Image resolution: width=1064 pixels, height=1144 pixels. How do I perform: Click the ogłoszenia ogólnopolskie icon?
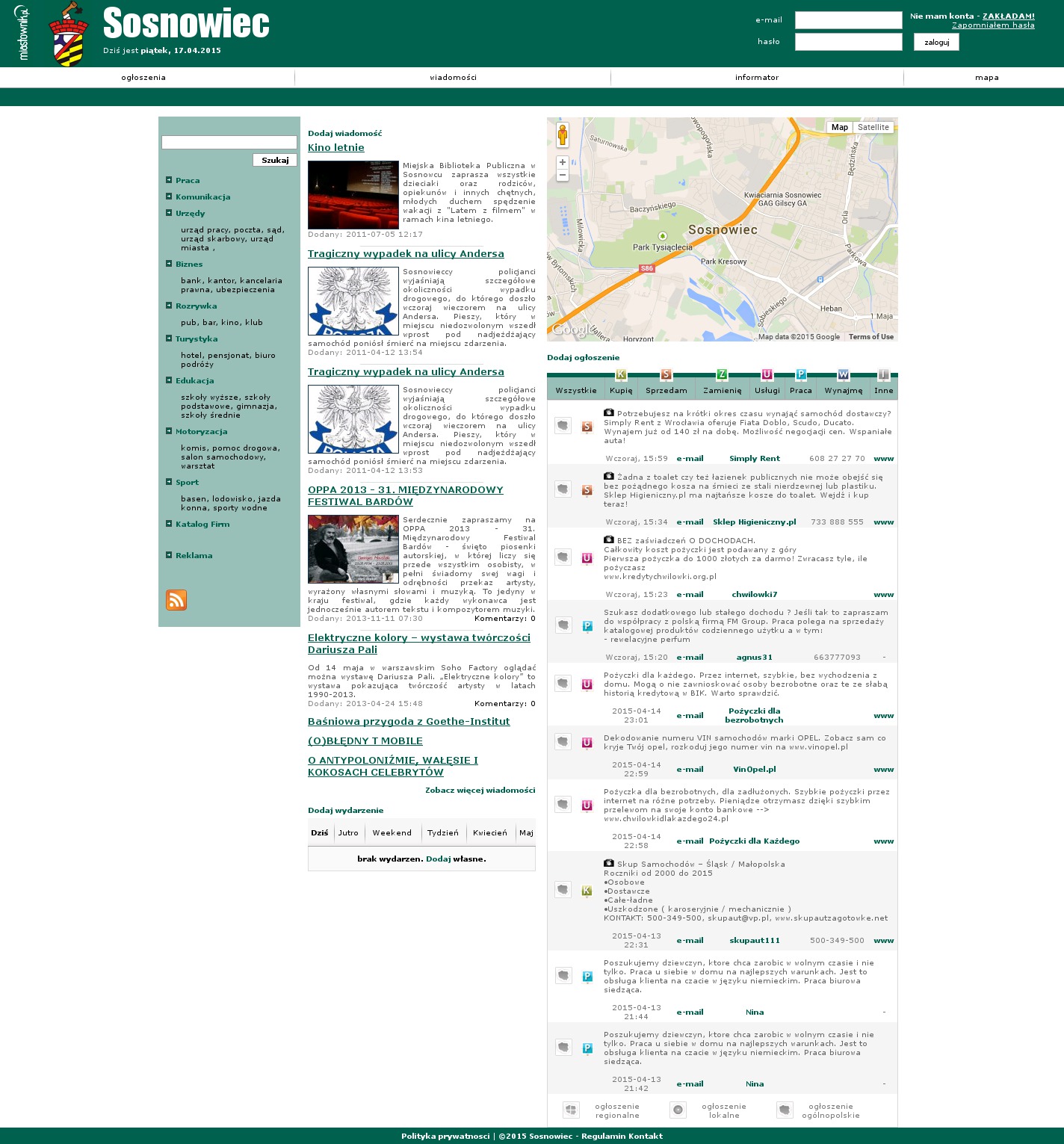[785, 1110]
